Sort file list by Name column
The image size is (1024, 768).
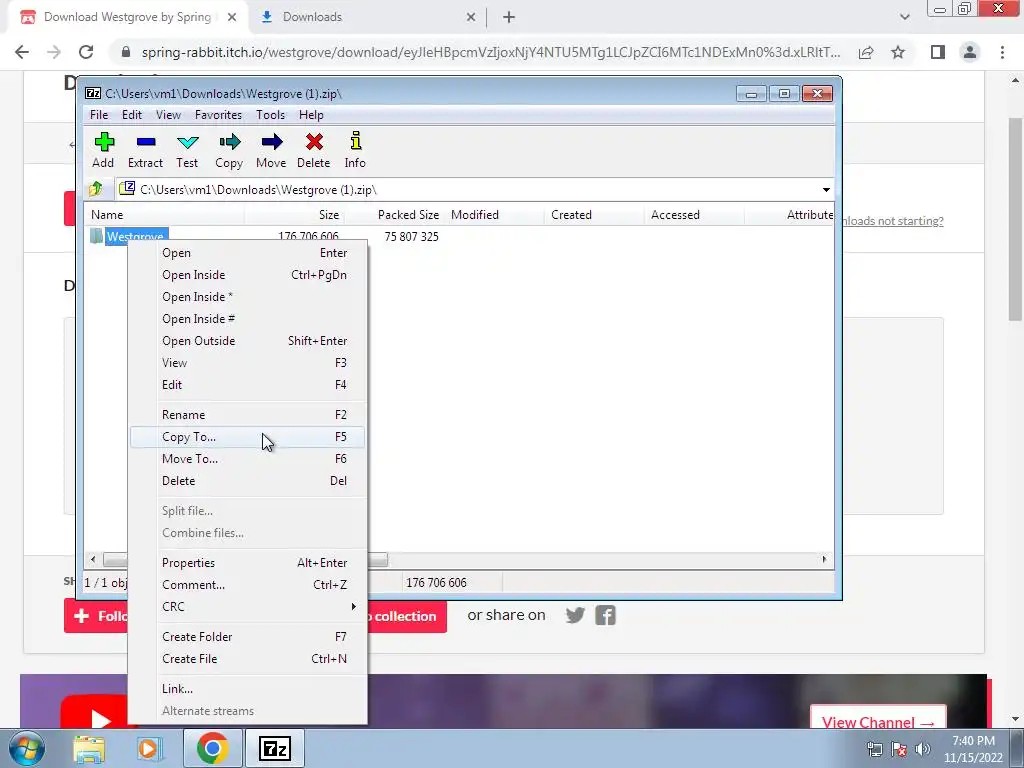(165, 215)
